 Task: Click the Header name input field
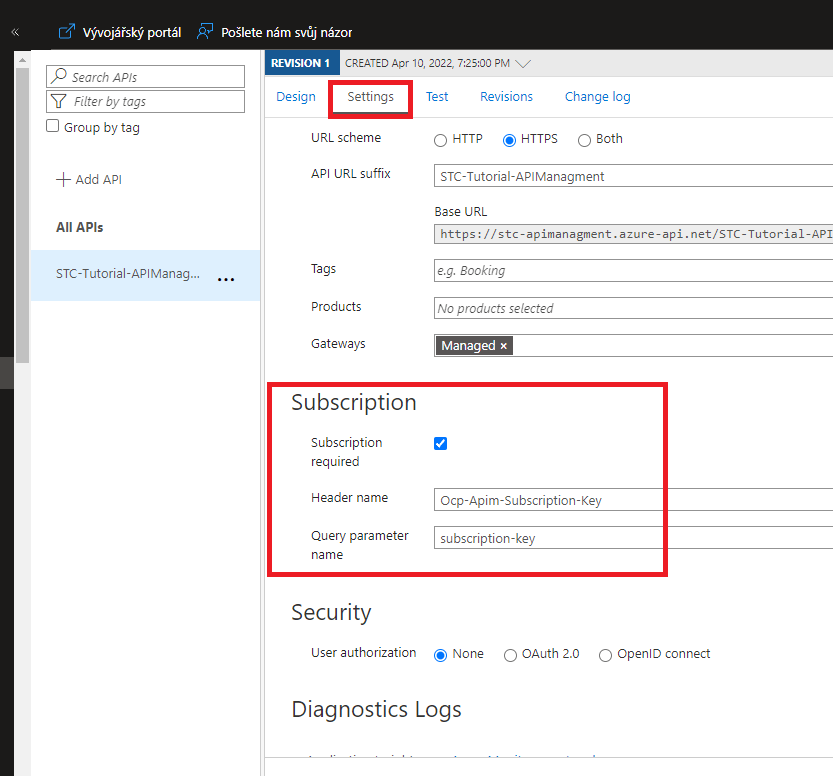coord(632,500)
